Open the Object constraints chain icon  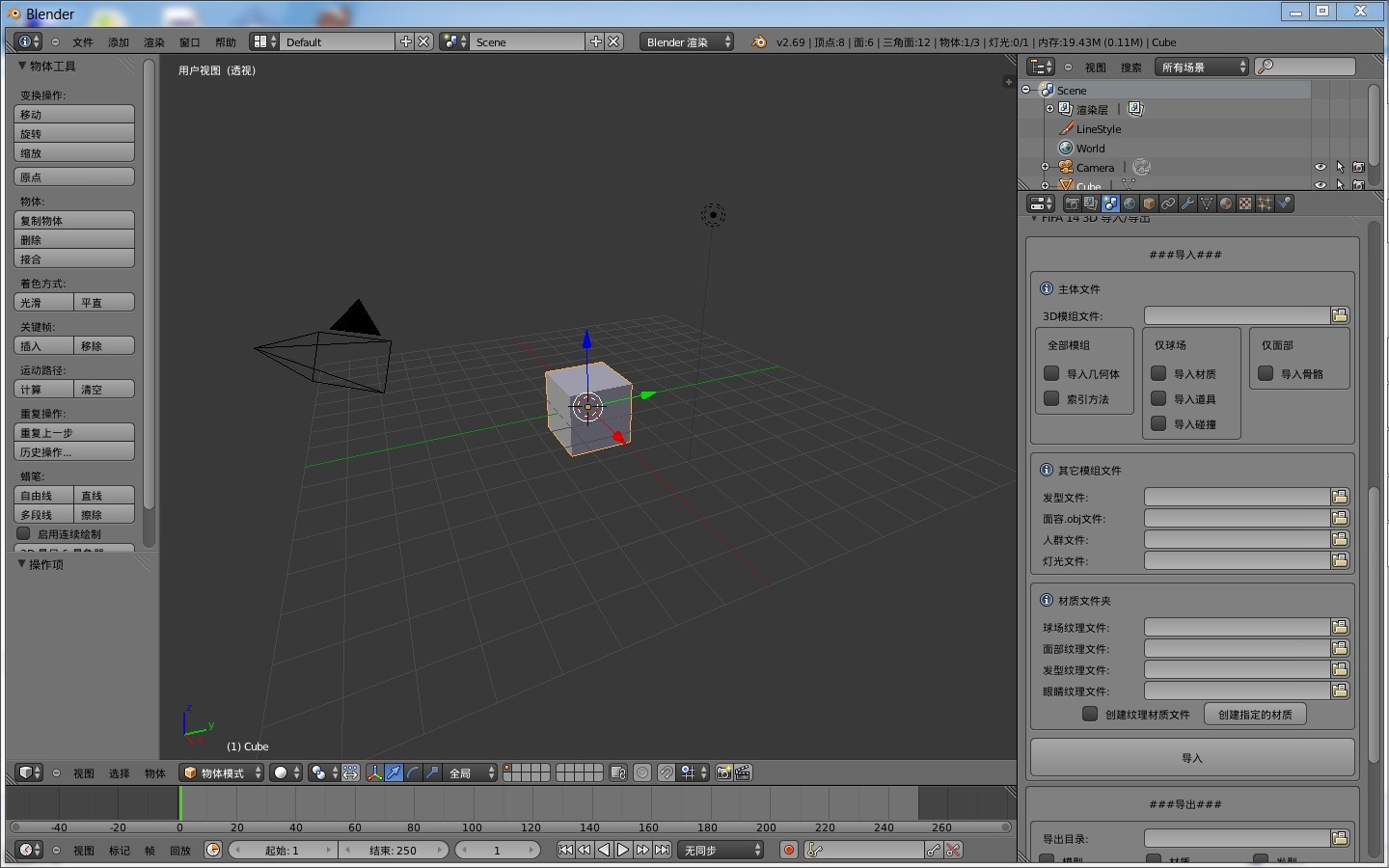click(x=1168, y=203)
